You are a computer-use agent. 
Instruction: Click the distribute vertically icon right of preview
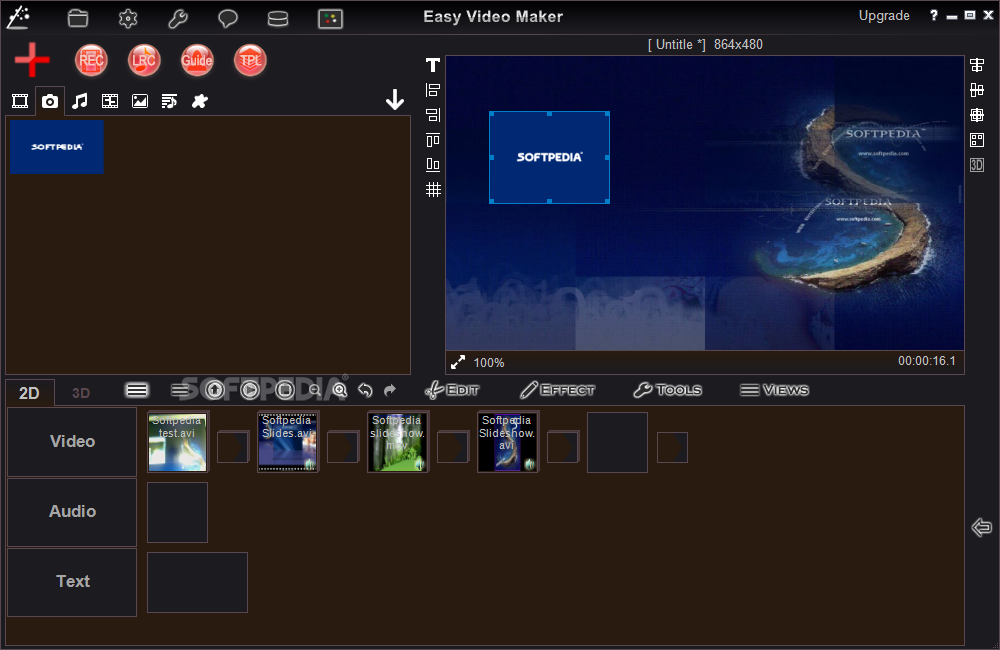(976, 90)
